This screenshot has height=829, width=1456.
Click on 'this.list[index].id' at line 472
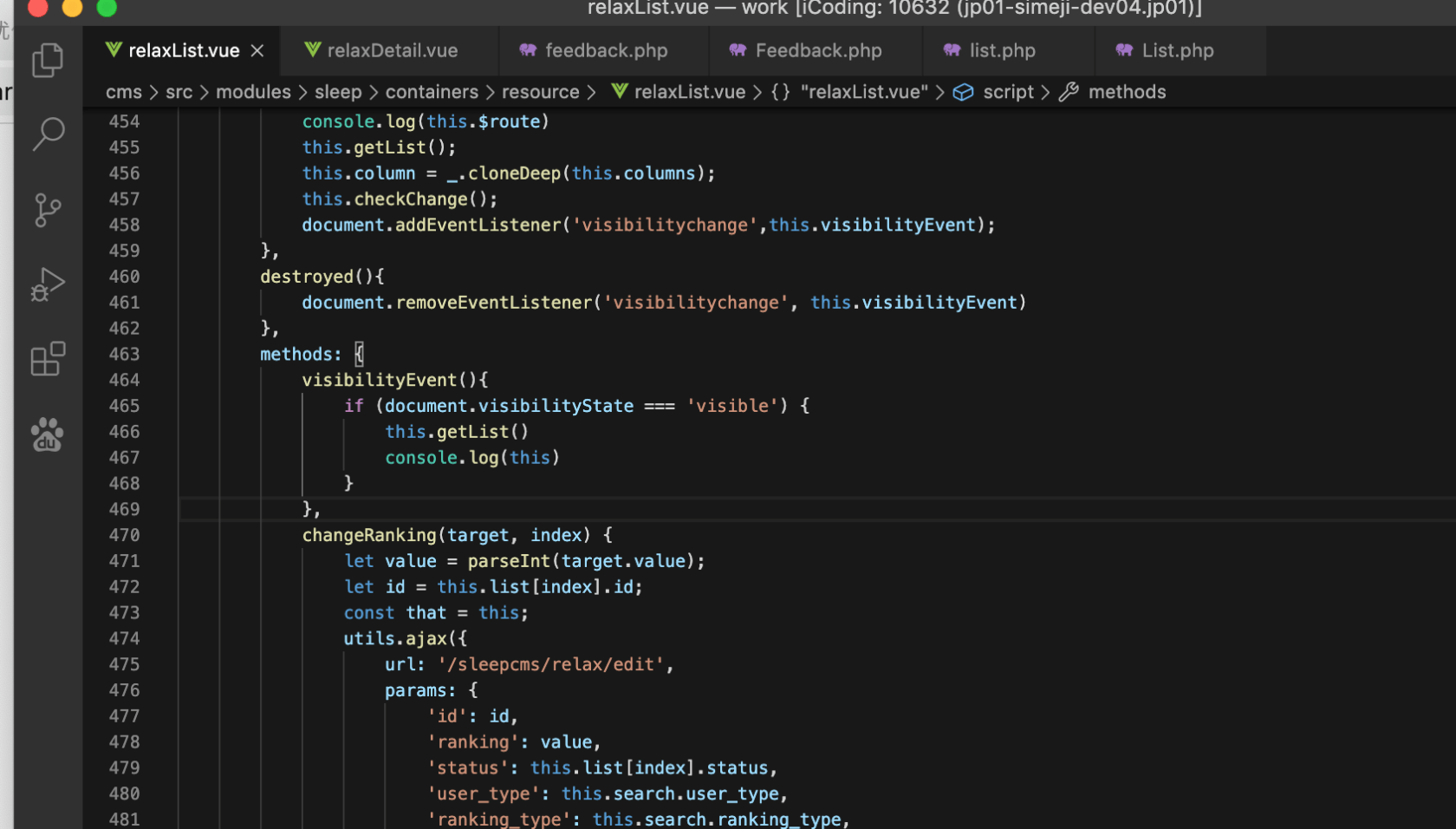click(535, 587)
